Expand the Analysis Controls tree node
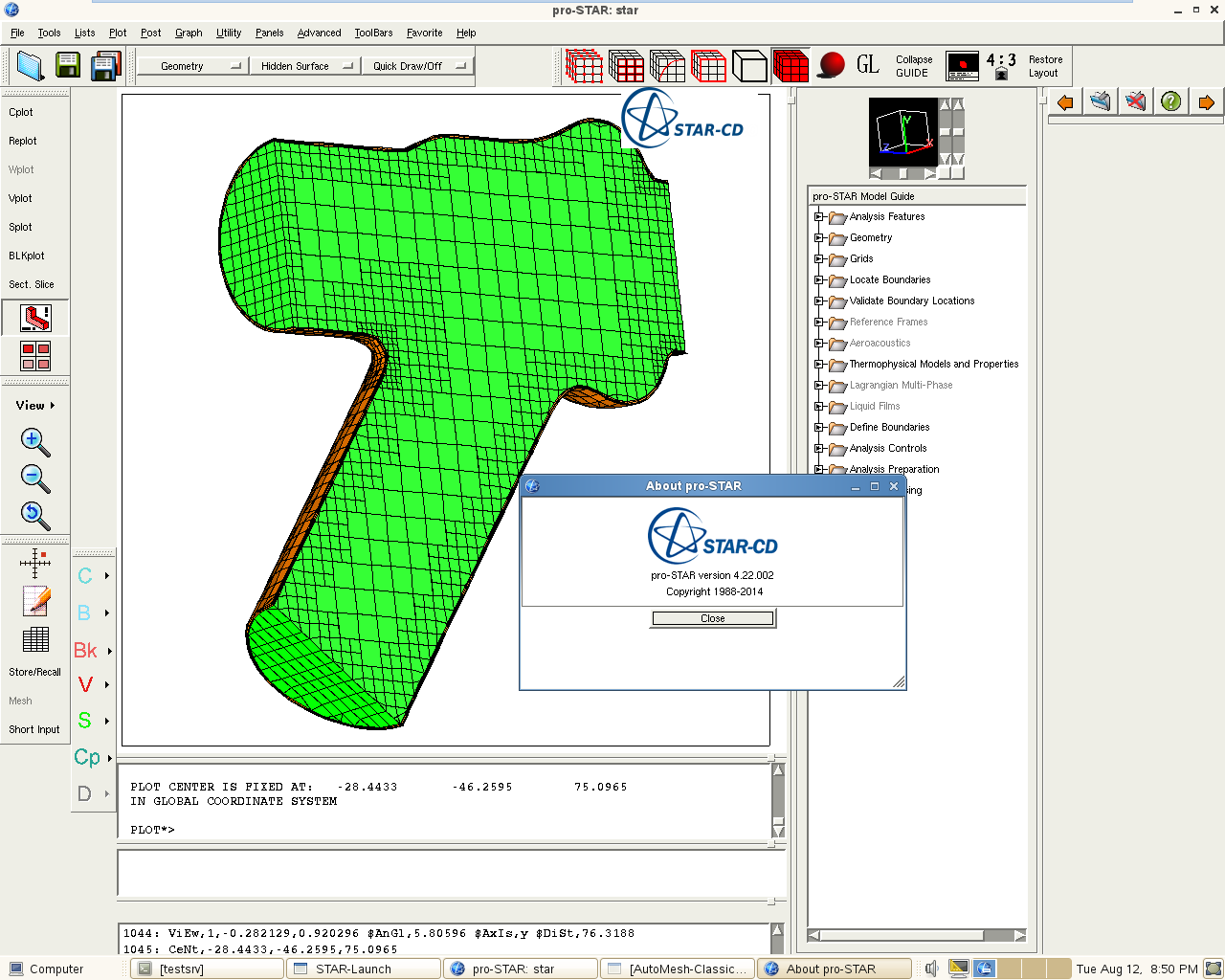The image size is (1225, 980). [x=819, y=449]
